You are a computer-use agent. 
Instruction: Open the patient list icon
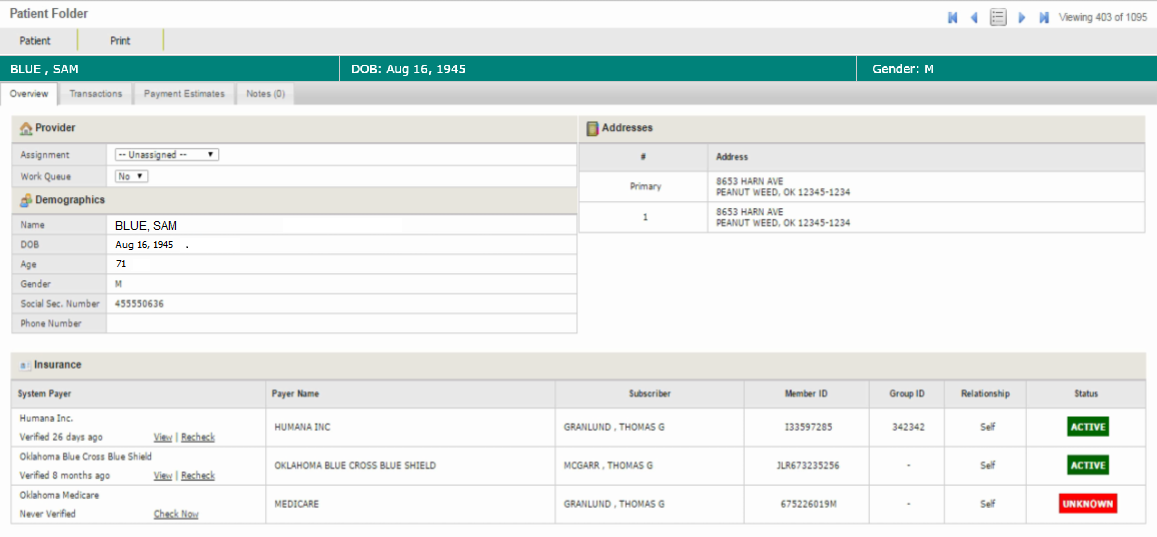(998, 18)
